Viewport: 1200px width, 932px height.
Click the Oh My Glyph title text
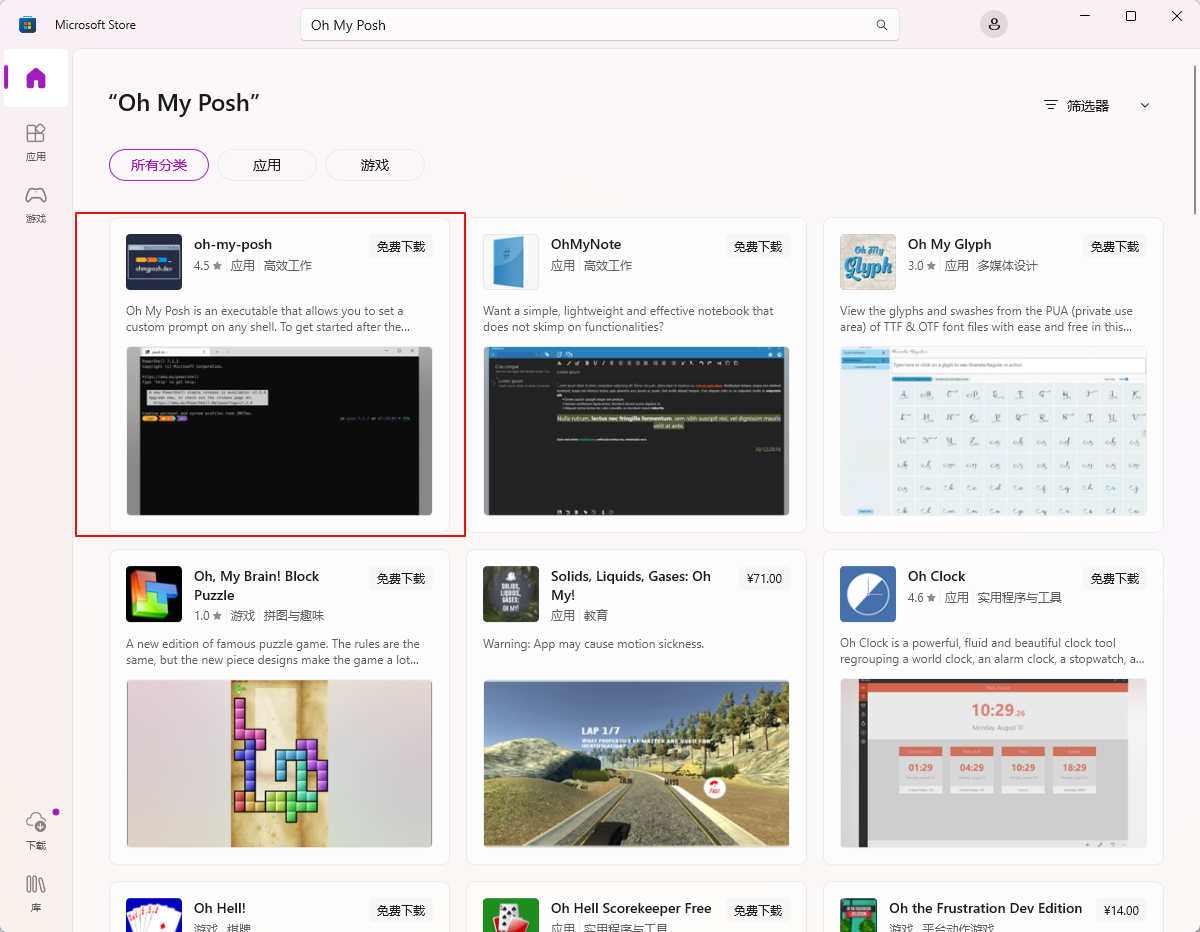click(x=950, y=244)
